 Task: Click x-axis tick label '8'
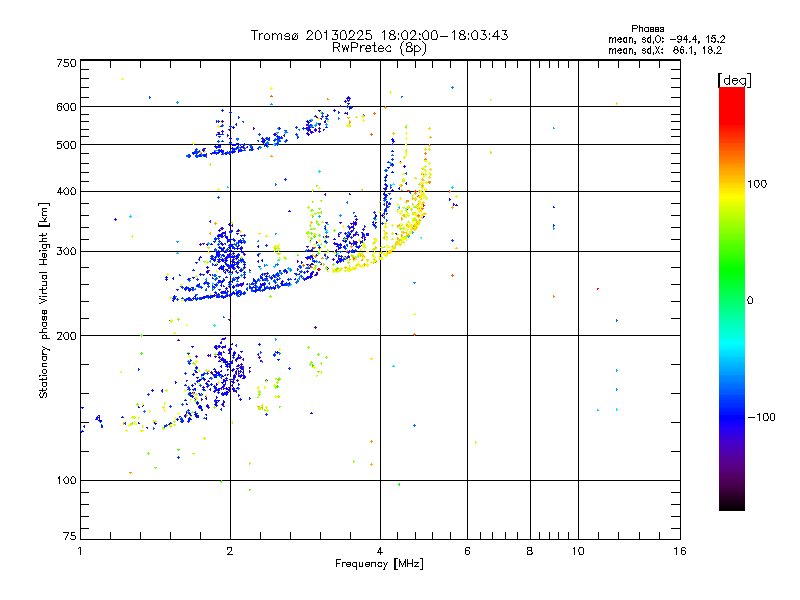(x=530, y=551)
